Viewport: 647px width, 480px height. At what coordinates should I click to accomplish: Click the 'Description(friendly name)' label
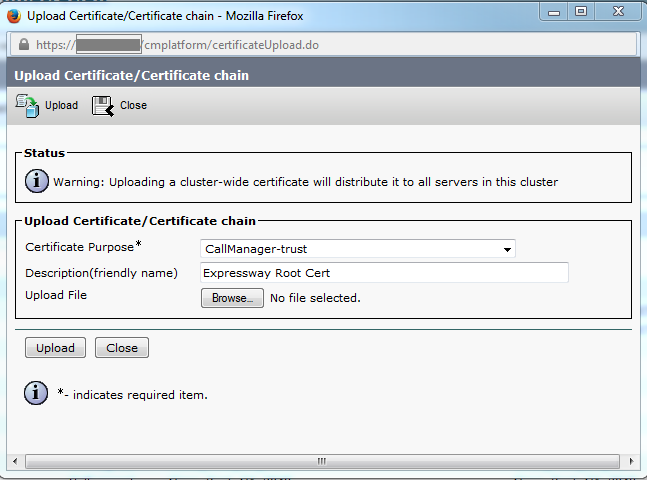click(x=102, y=273)
